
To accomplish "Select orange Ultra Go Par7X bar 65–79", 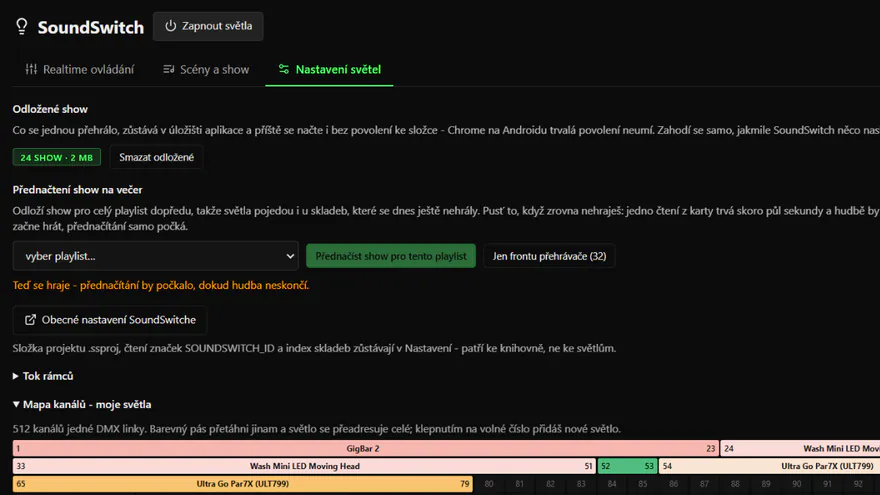I will (x=242, y=484).
